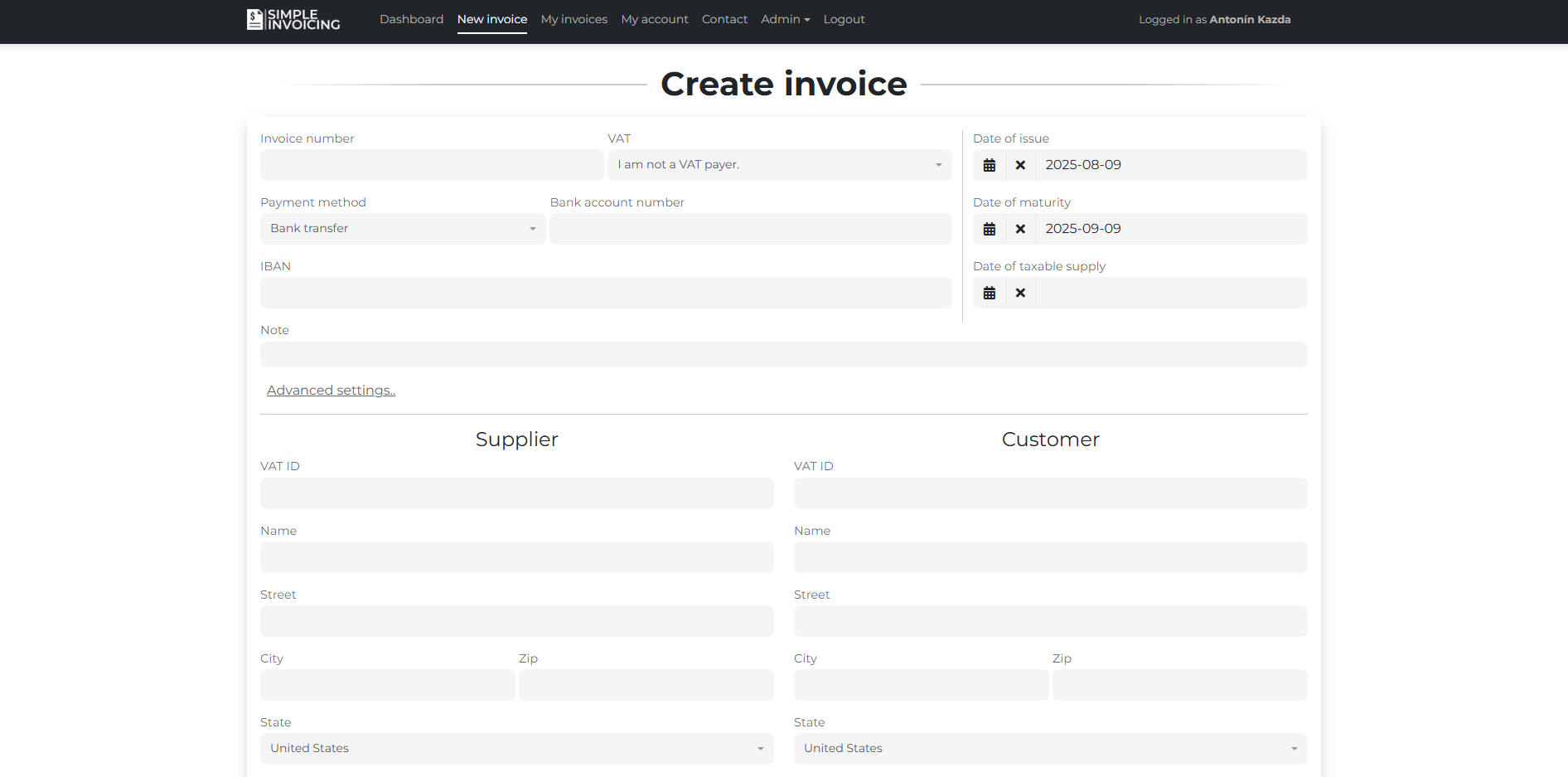Screen dimensions: 1568x777
Task: Open My invoices page
Action: pyautogui.click(x=574, y=19)
